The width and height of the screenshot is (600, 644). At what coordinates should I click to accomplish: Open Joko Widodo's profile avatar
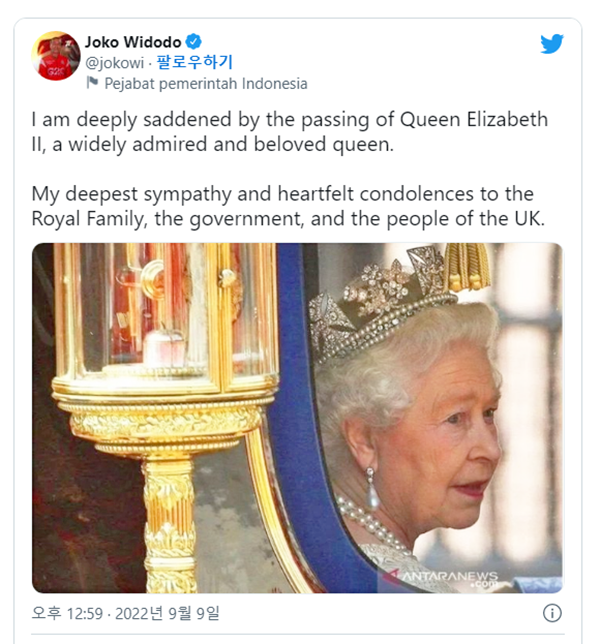(55, 55)
